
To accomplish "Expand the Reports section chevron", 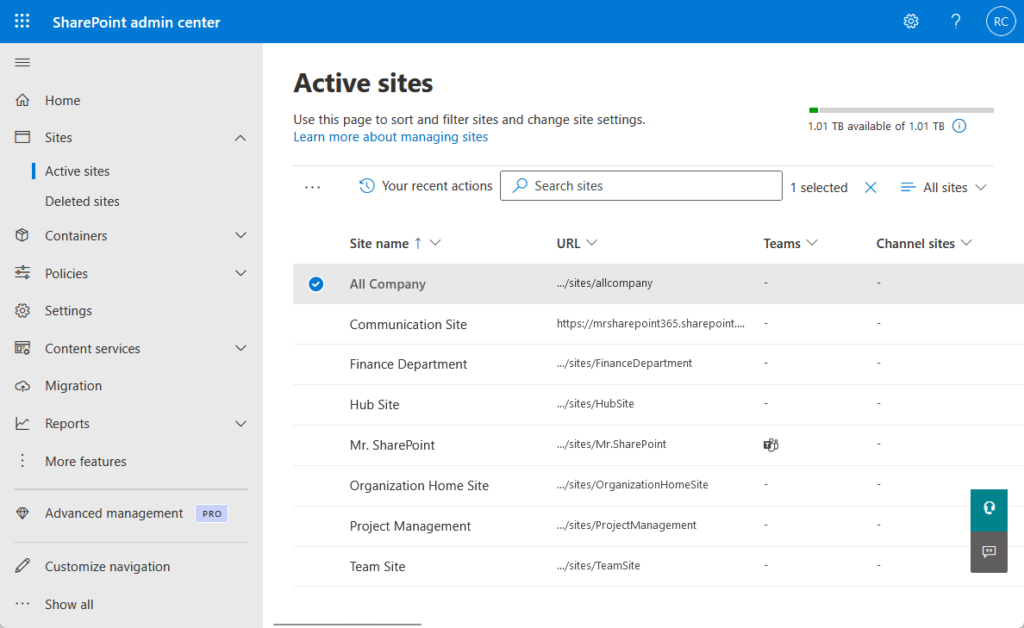I will click(x=240, y=424).
